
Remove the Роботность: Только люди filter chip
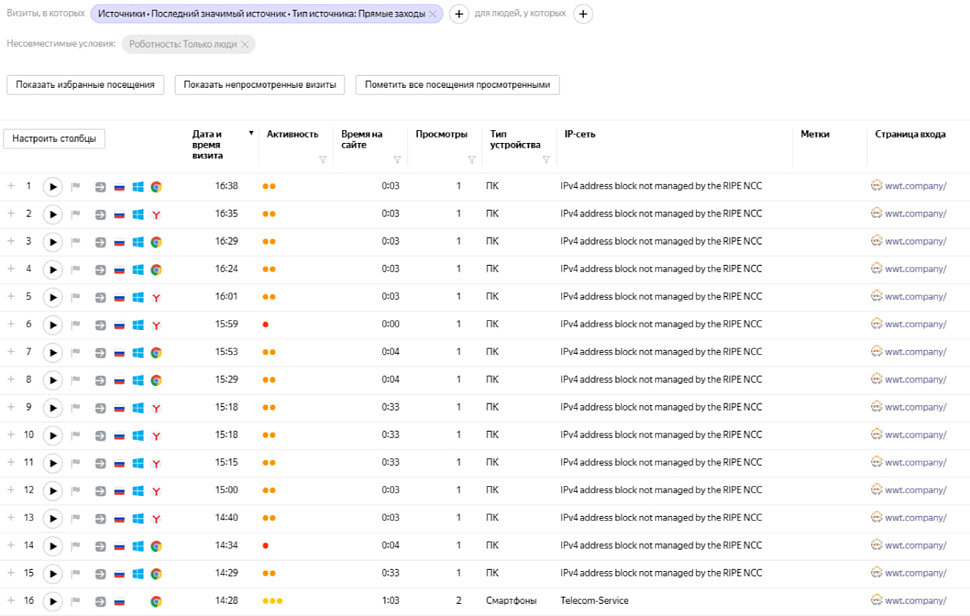(246, 44)
